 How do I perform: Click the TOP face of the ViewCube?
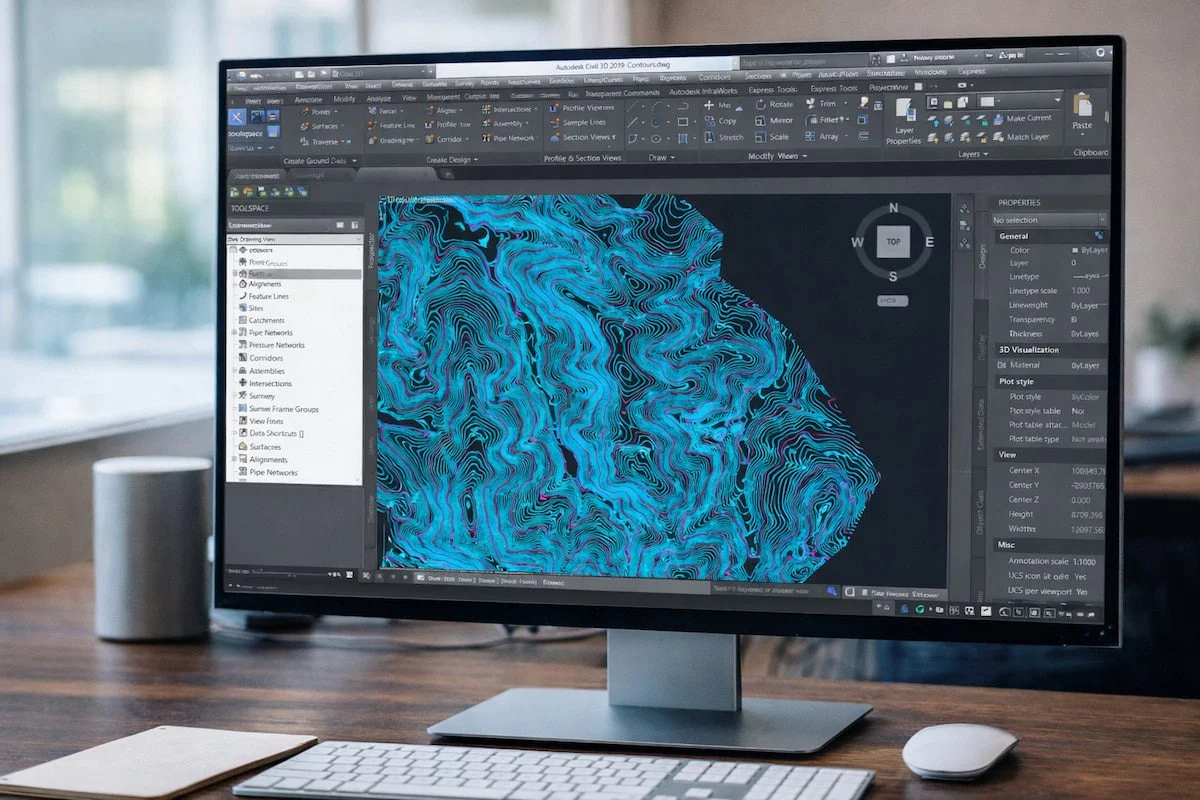click(x=893, y=242)
